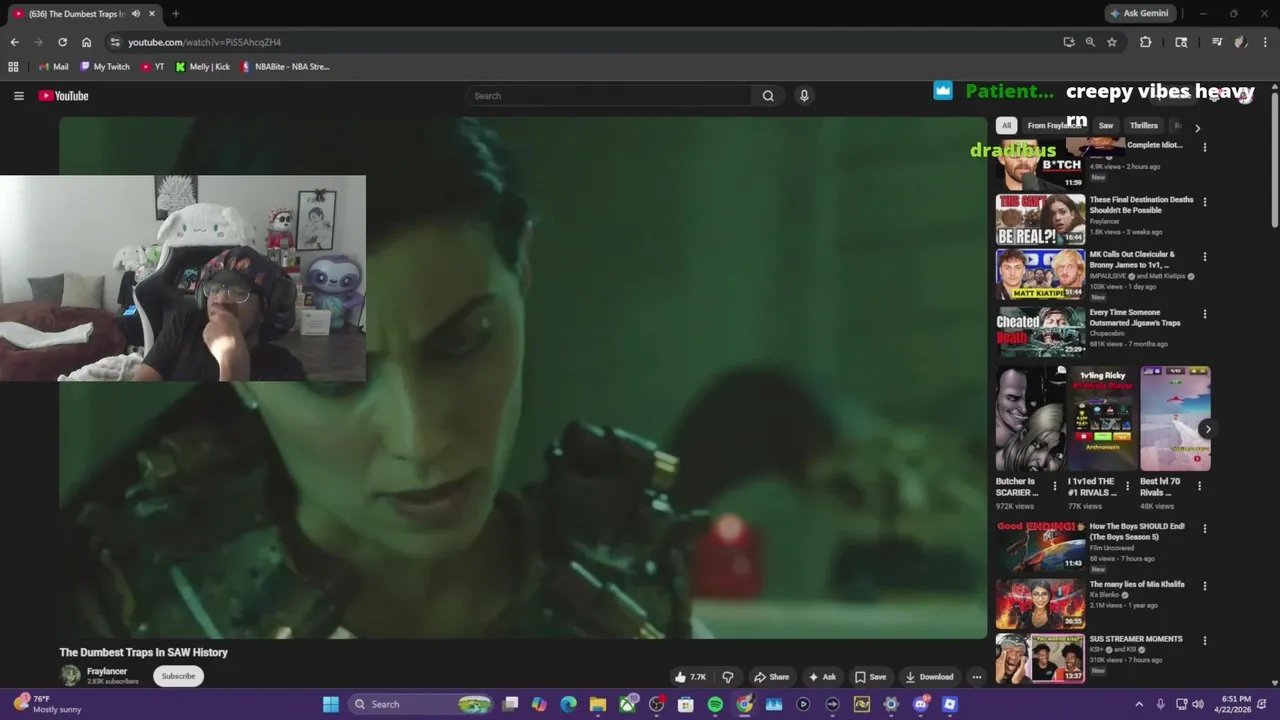Select the Saw filter chip
Viewport: 1280px width, 720px height.
1106,126
